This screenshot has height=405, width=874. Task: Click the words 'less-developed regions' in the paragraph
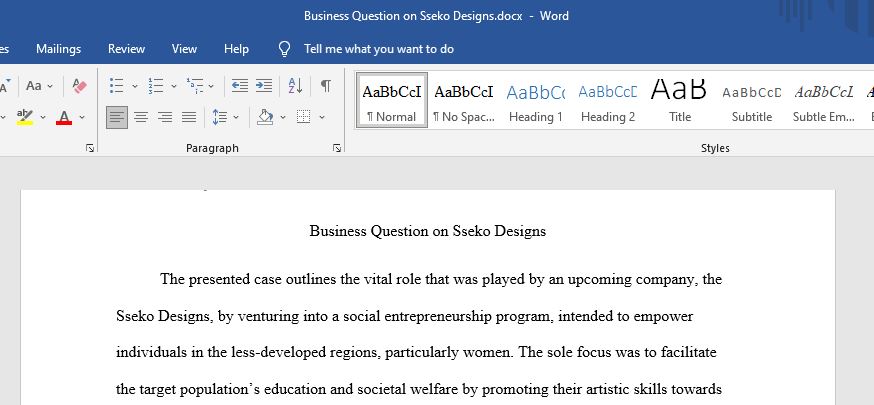305,353
